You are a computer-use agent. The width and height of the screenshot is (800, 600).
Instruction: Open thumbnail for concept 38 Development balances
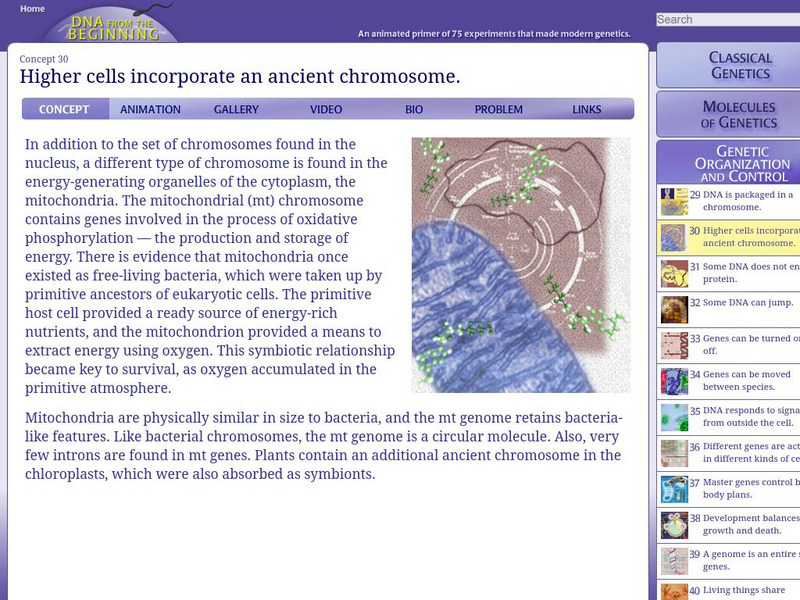[674, 526]
